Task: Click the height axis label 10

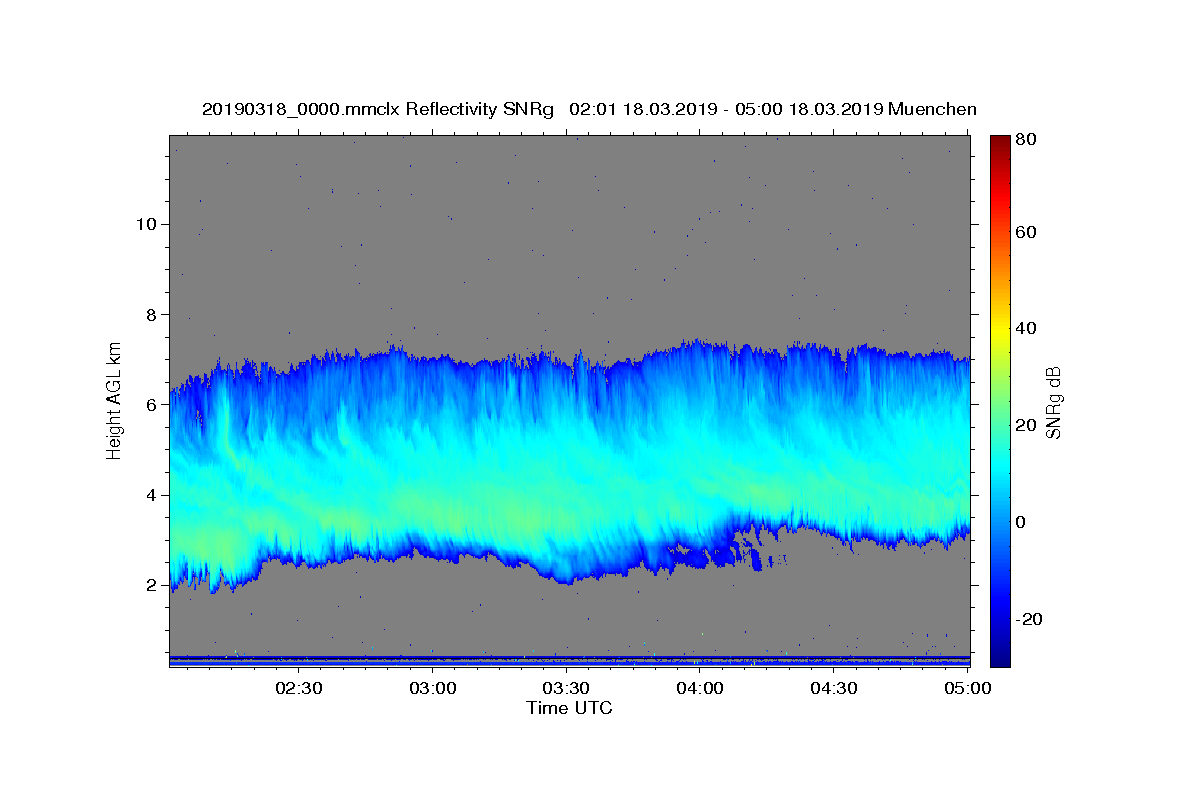Action: 145,224
